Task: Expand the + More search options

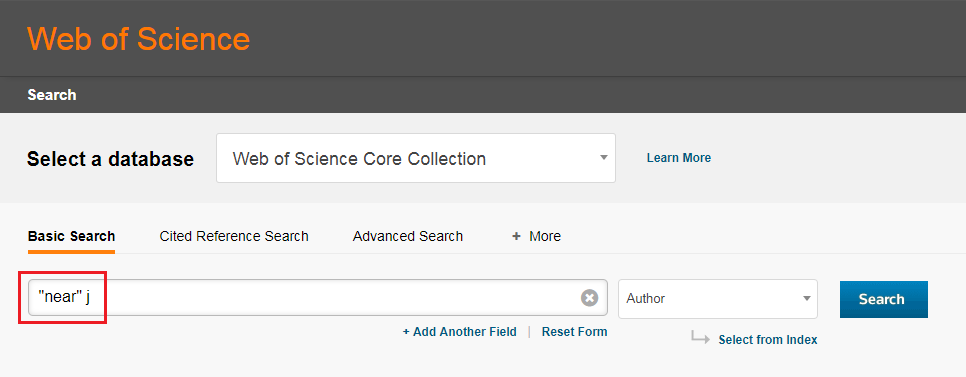Action: coord(537,237)
